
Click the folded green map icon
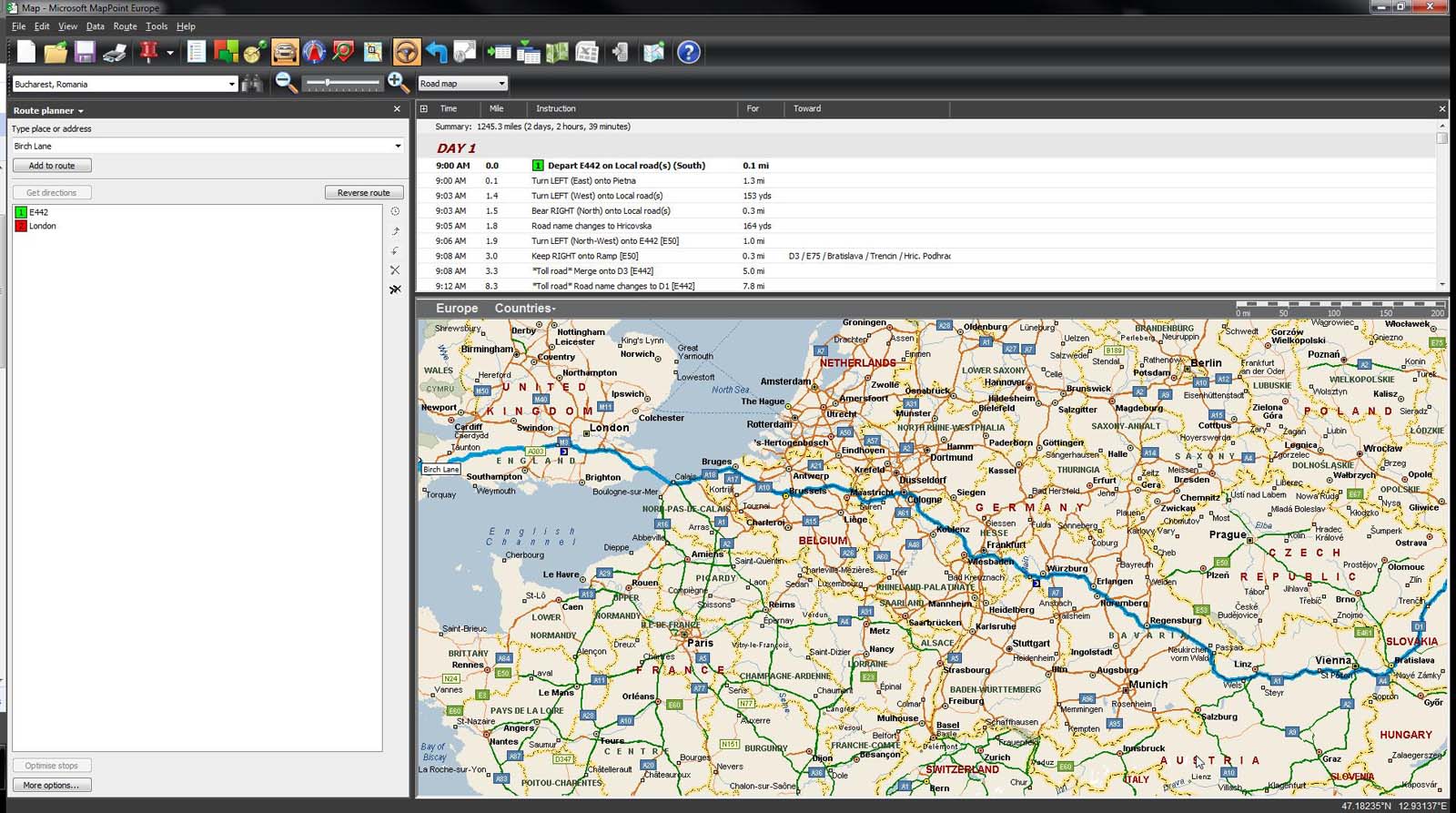[x=557, y=52]
